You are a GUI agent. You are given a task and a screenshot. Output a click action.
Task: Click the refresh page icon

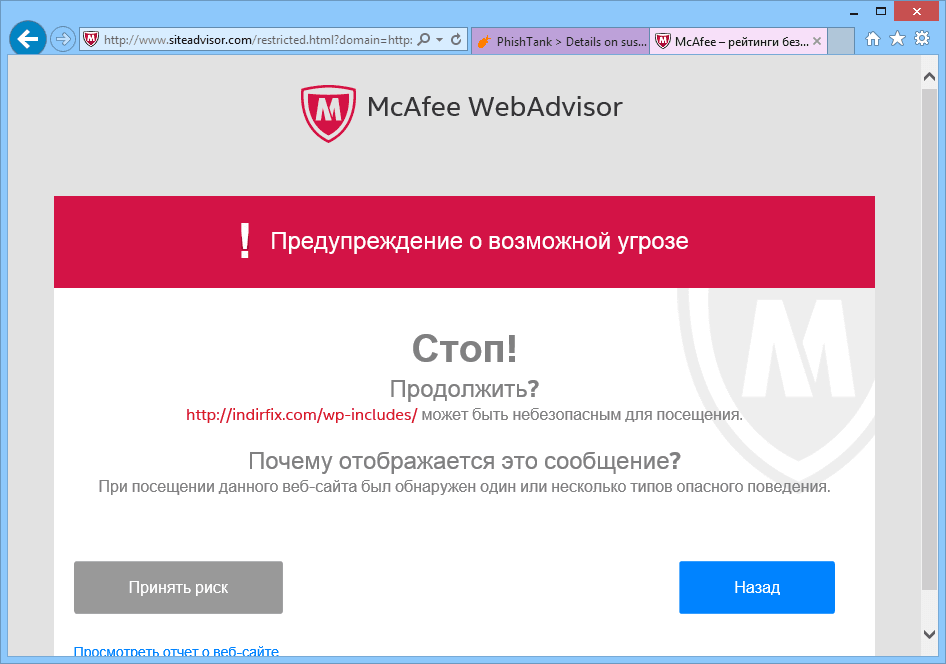pos(456,40)
